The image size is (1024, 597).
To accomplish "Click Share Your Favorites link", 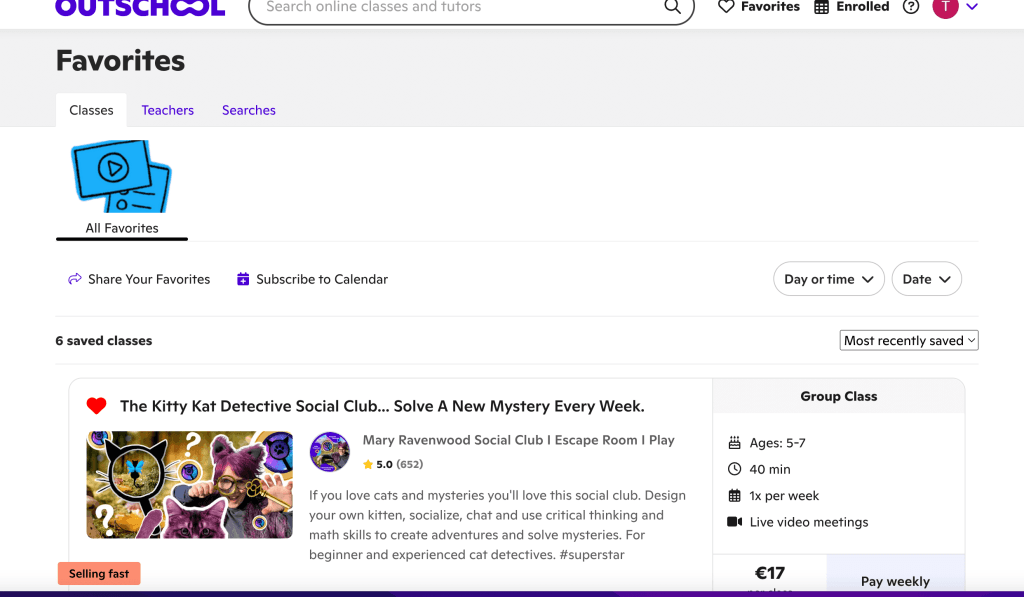I will [x=139, y=279].
